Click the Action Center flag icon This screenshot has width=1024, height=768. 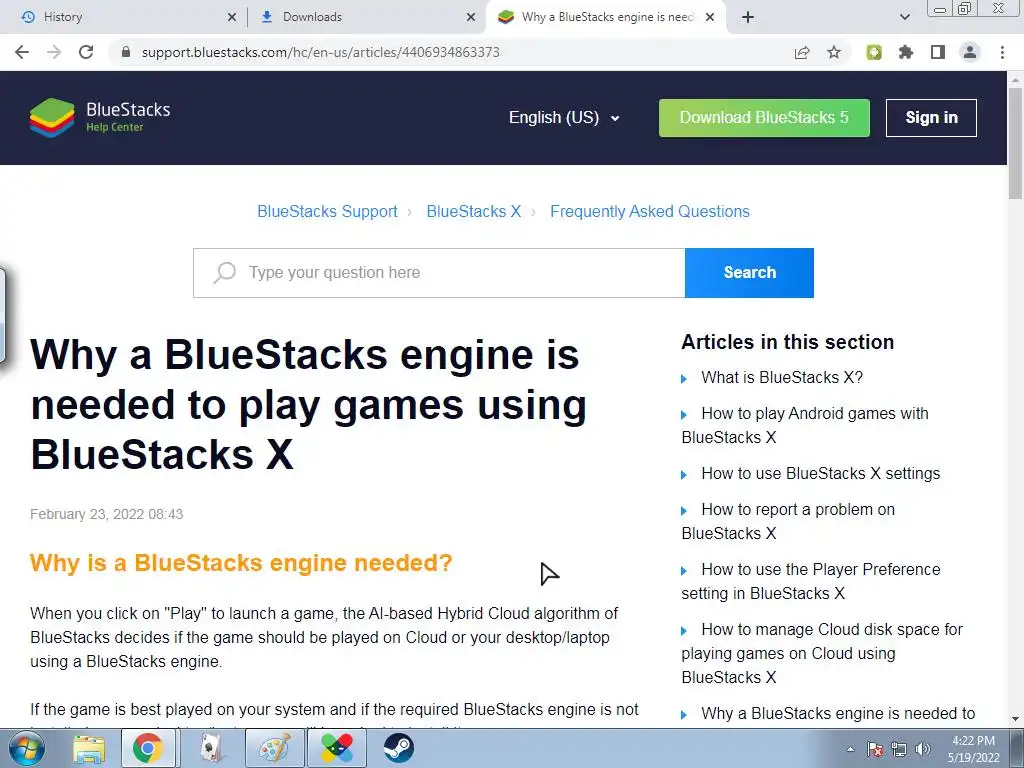875,750
